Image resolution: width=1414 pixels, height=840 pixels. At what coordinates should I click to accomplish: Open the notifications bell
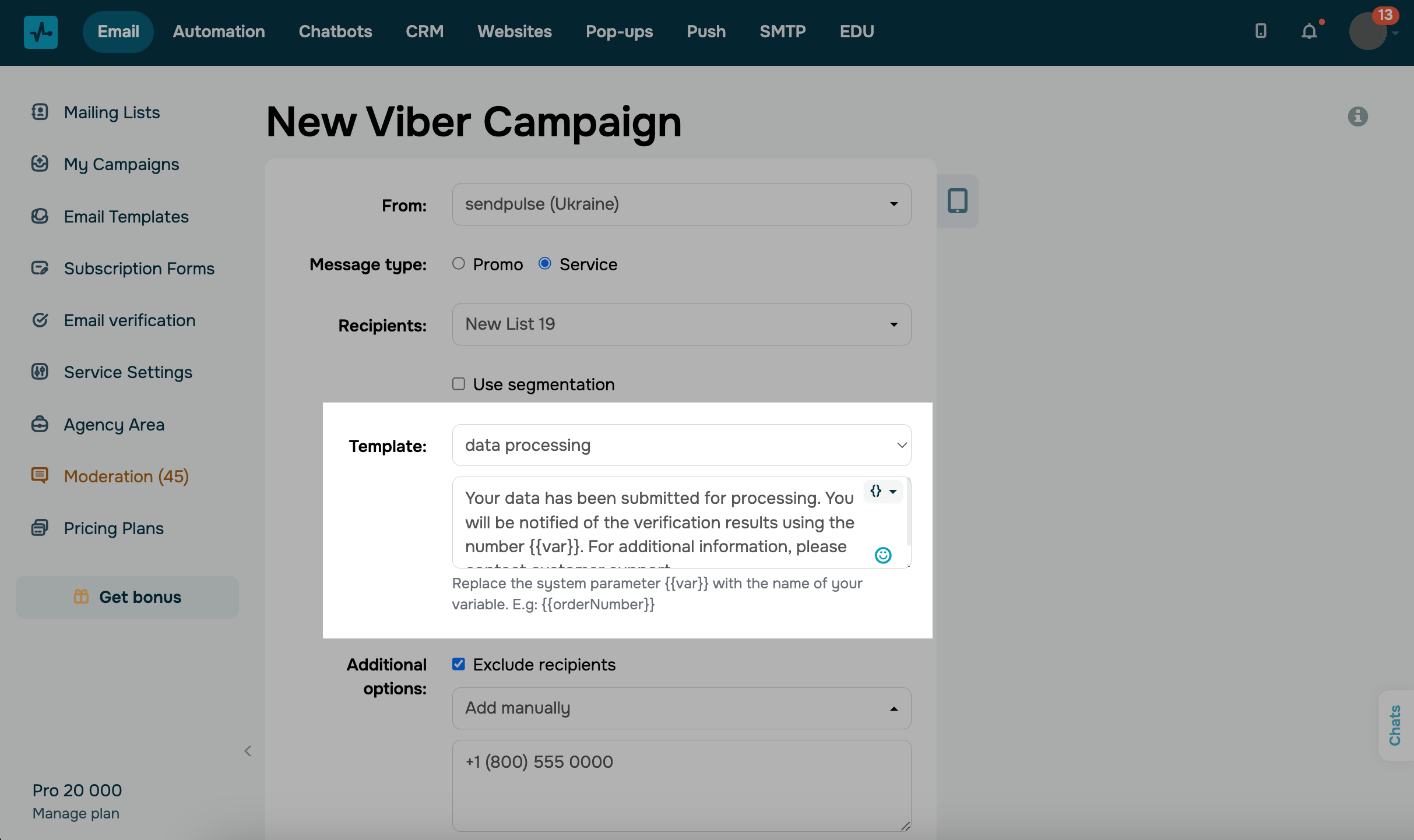(1309, 31)
